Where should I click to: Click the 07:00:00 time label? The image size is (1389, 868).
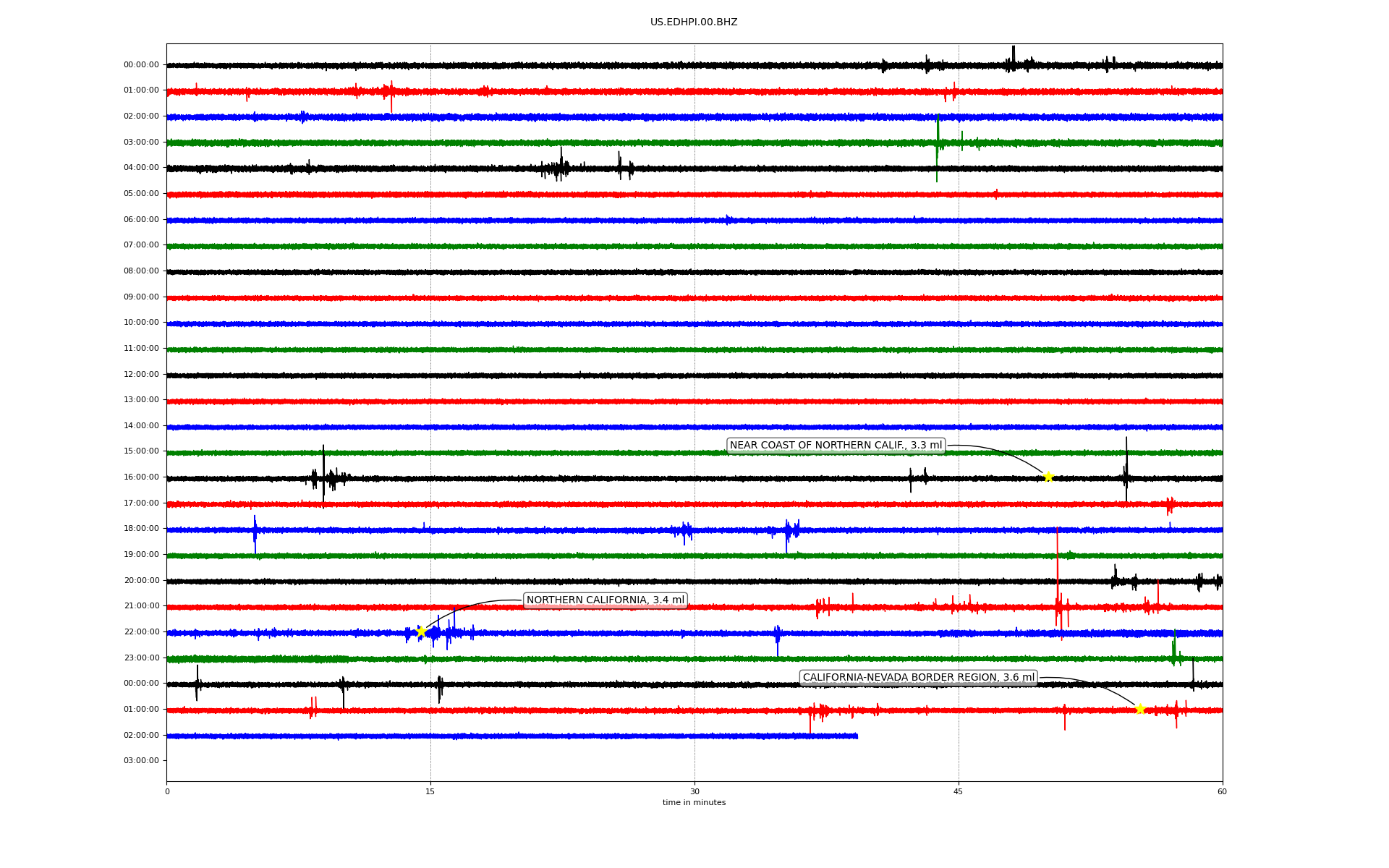(x=141, y=245)
